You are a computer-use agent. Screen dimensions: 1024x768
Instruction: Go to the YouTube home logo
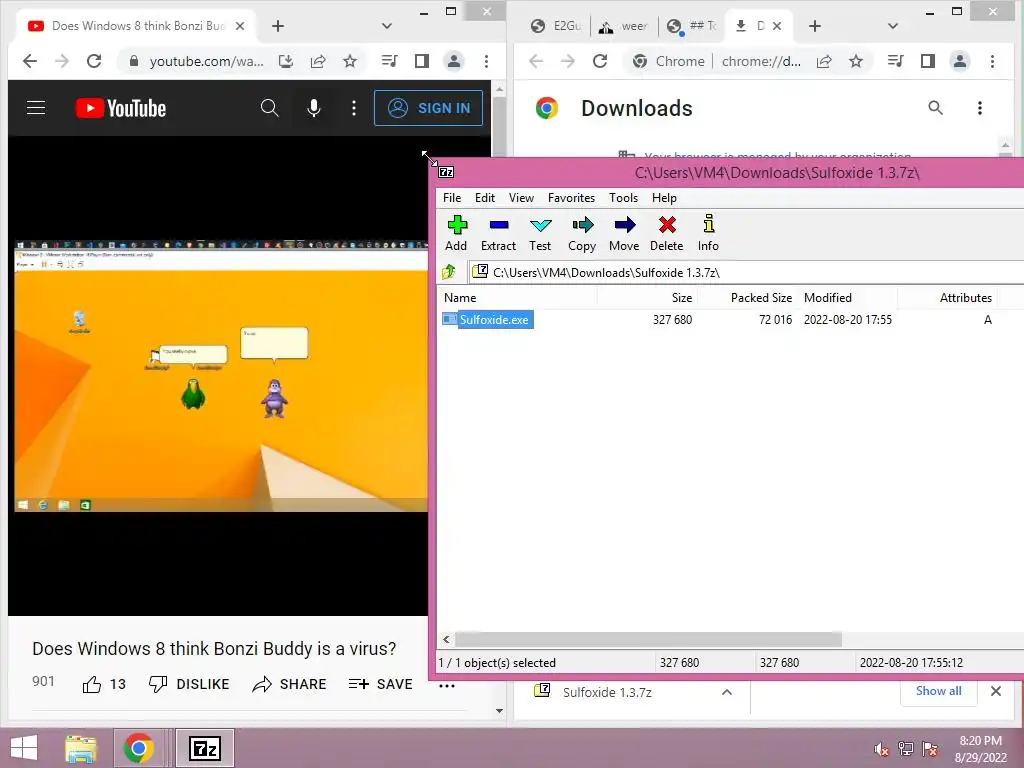[x=121, y=108]
